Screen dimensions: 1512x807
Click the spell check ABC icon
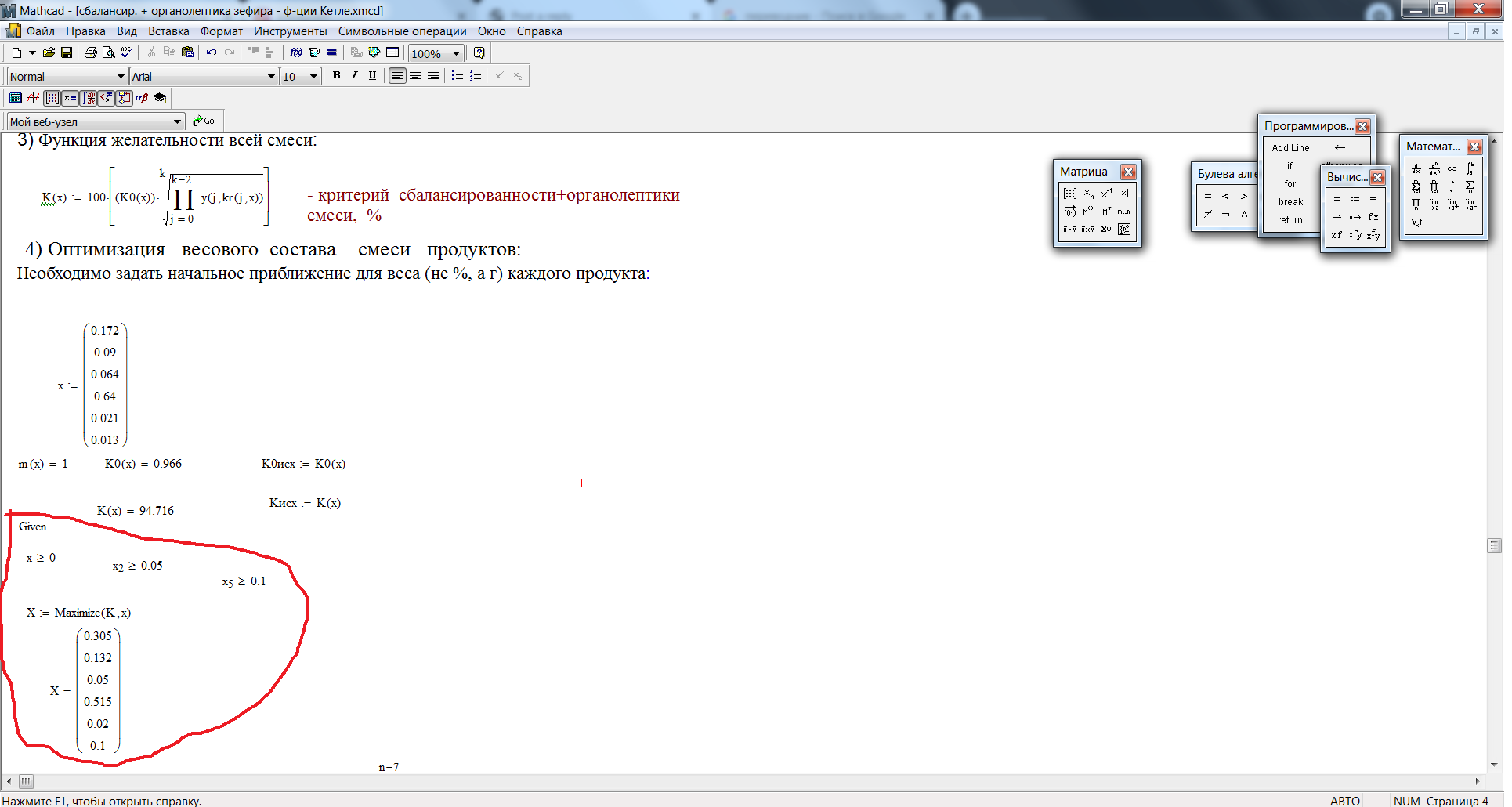pos(126,52)
